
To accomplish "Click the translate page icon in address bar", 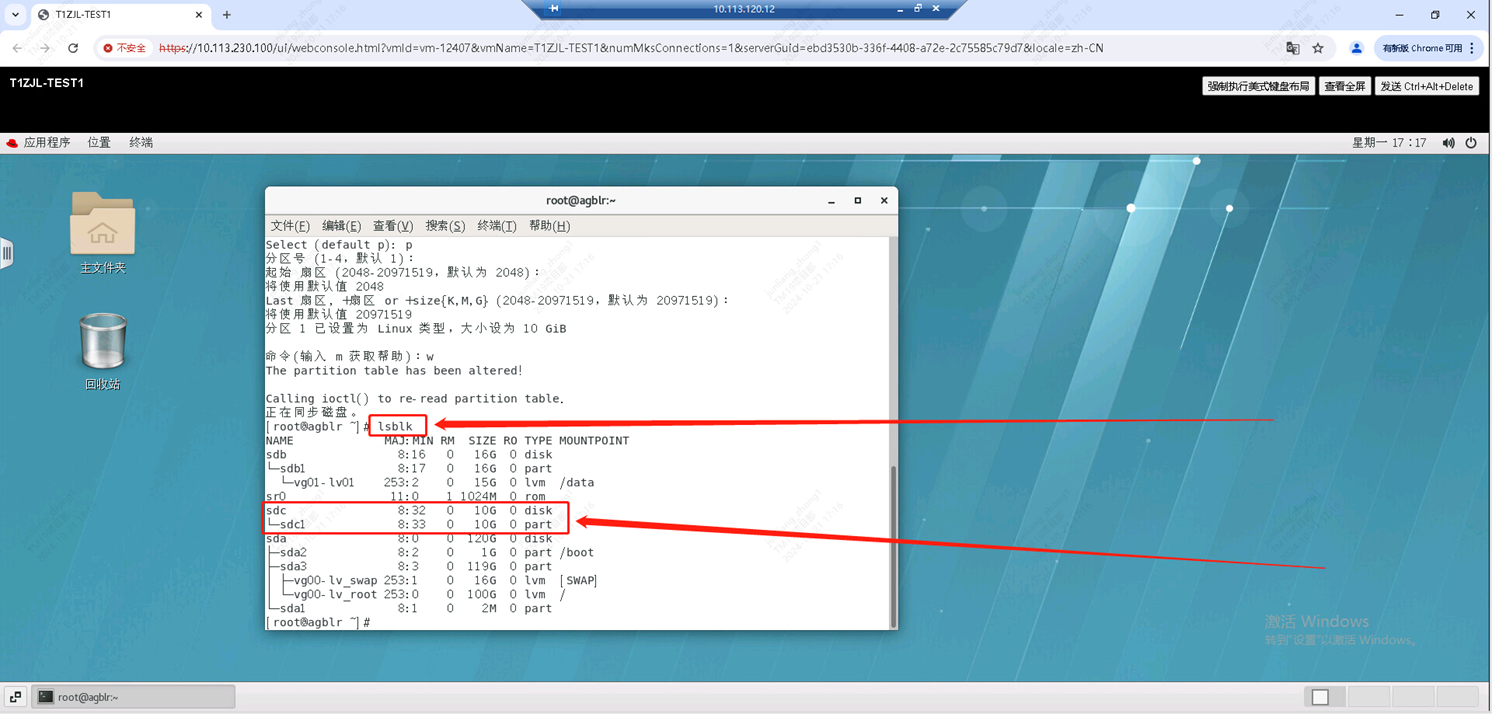I will point(1292,48).
